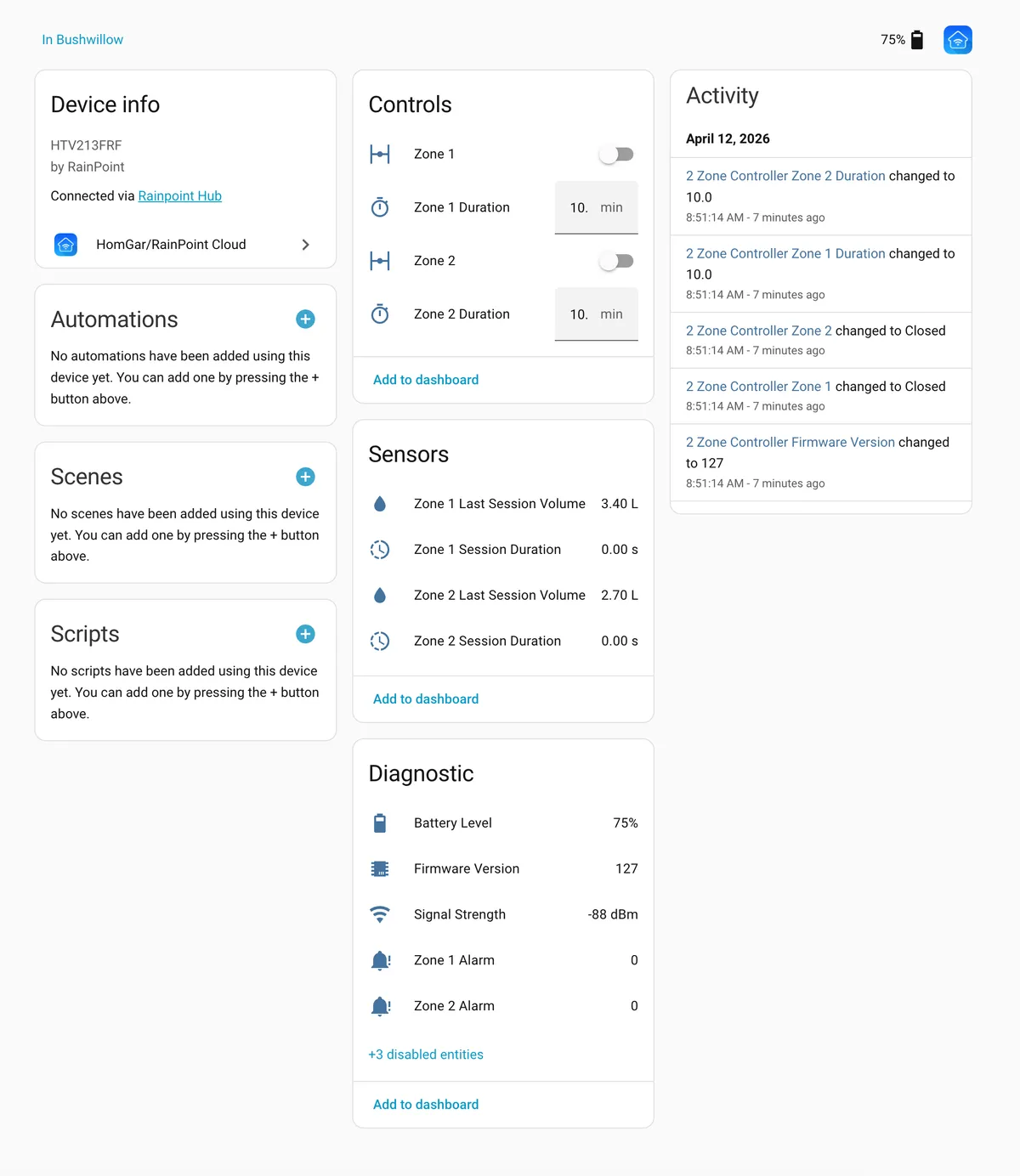Viewport: 1020px width, 1176px height.
Task: Toggle the Zone 1 switch on
Action: coord(616,154)
